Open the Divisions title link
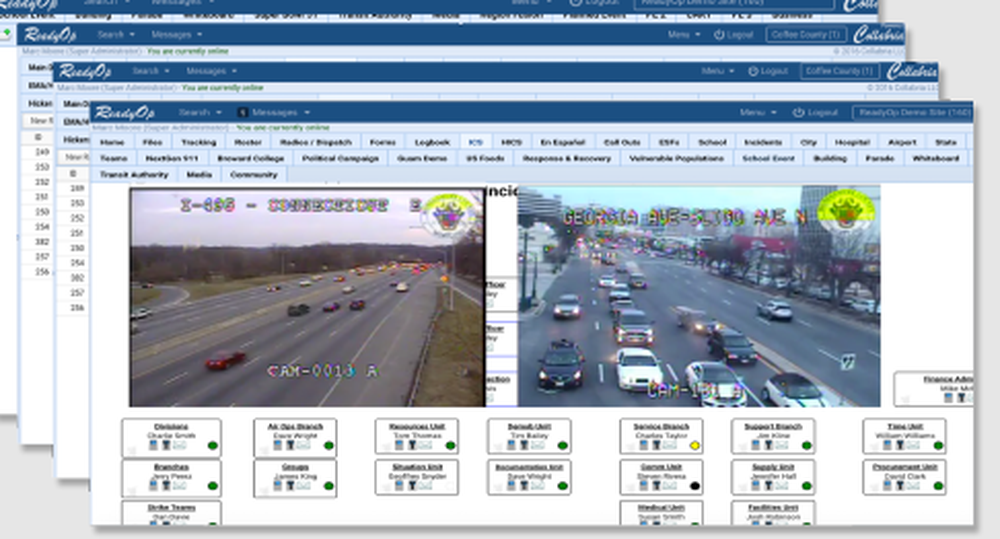Viewport: 1000px width, 539px height. 171,426
